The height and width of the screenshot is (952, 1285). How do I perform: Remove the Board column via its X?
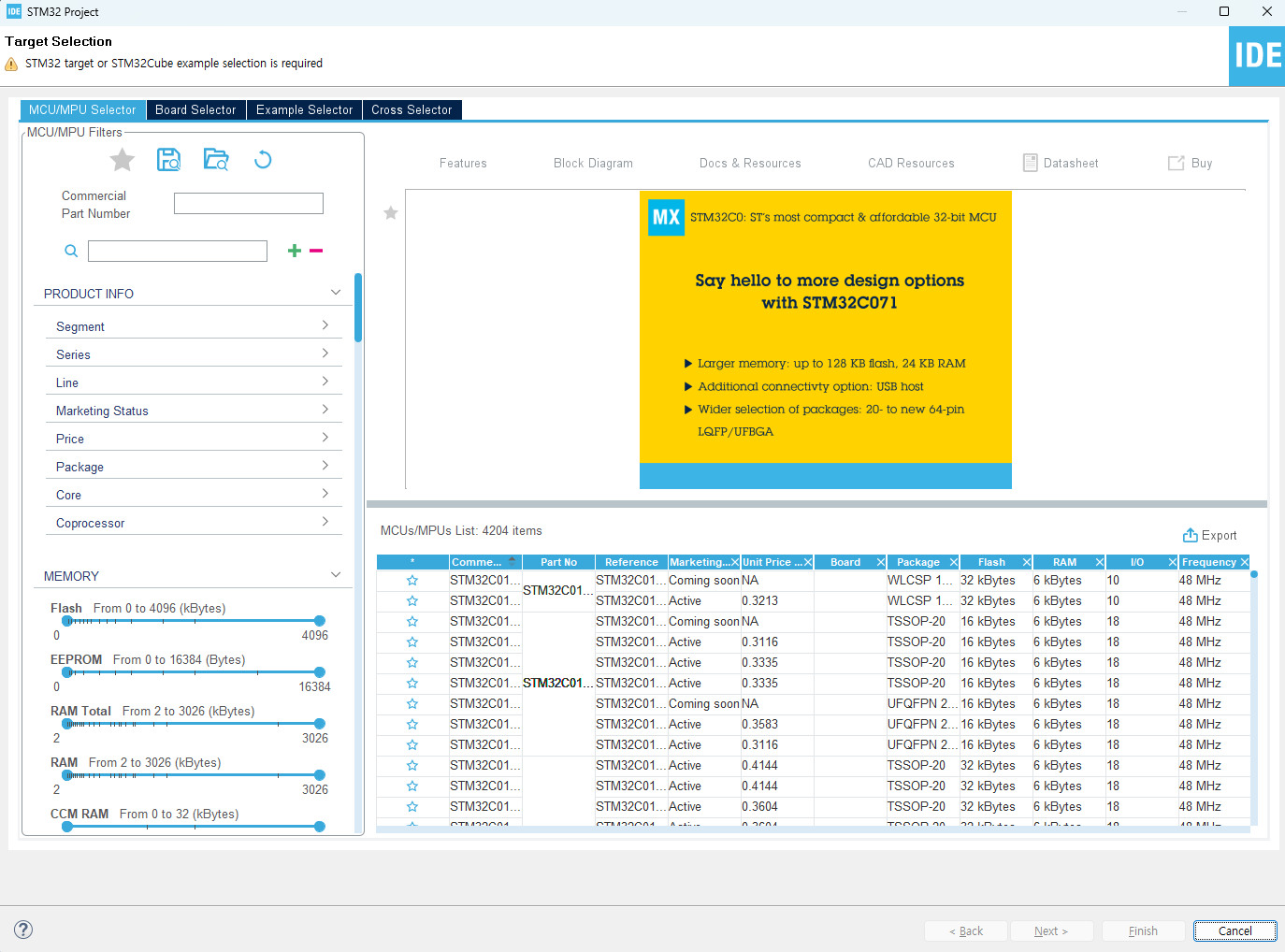tap(881, 562)
